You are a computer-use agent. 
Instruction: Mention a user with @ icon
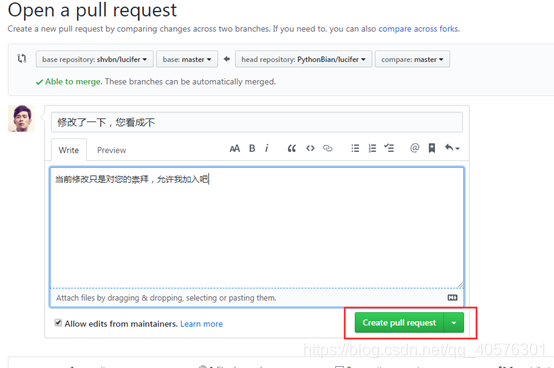(414, 148)
